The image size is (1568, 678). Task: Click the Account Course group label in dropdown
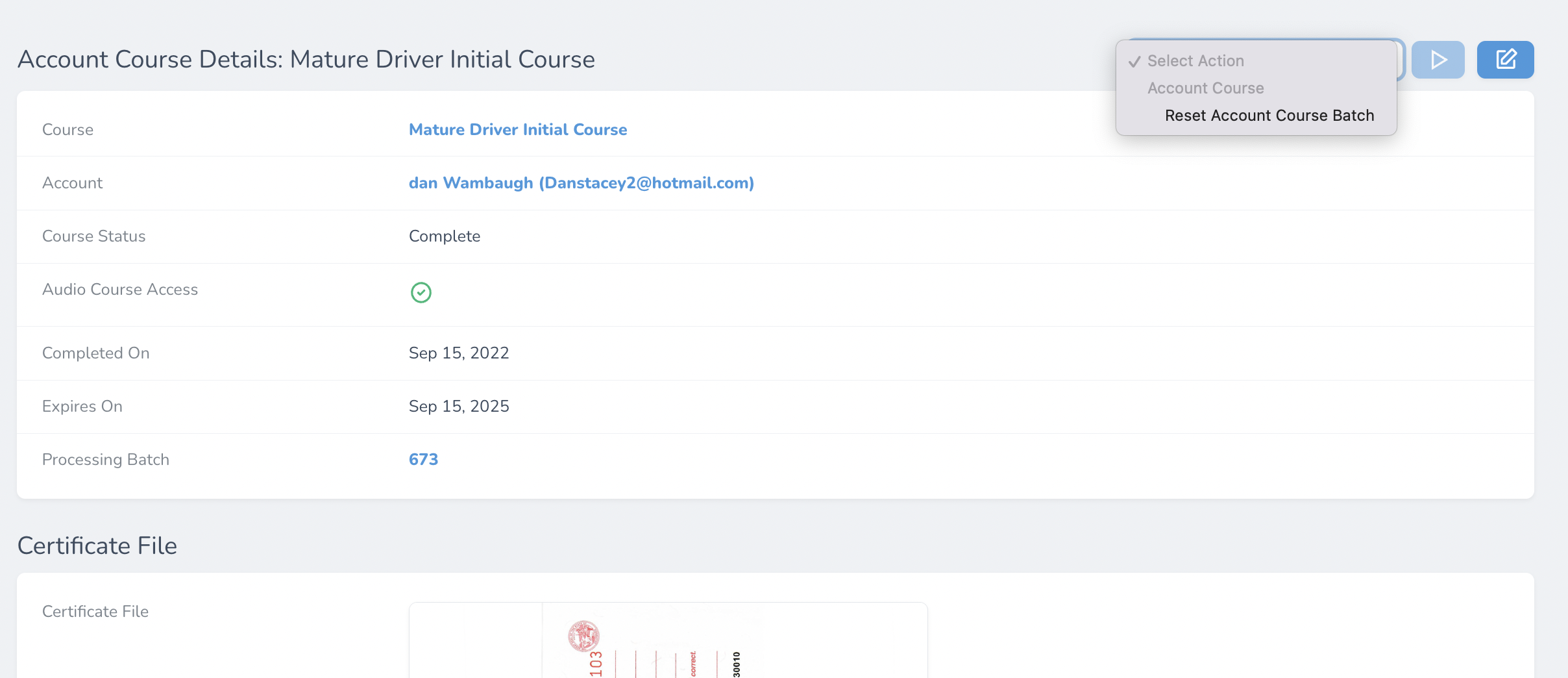1205,88
